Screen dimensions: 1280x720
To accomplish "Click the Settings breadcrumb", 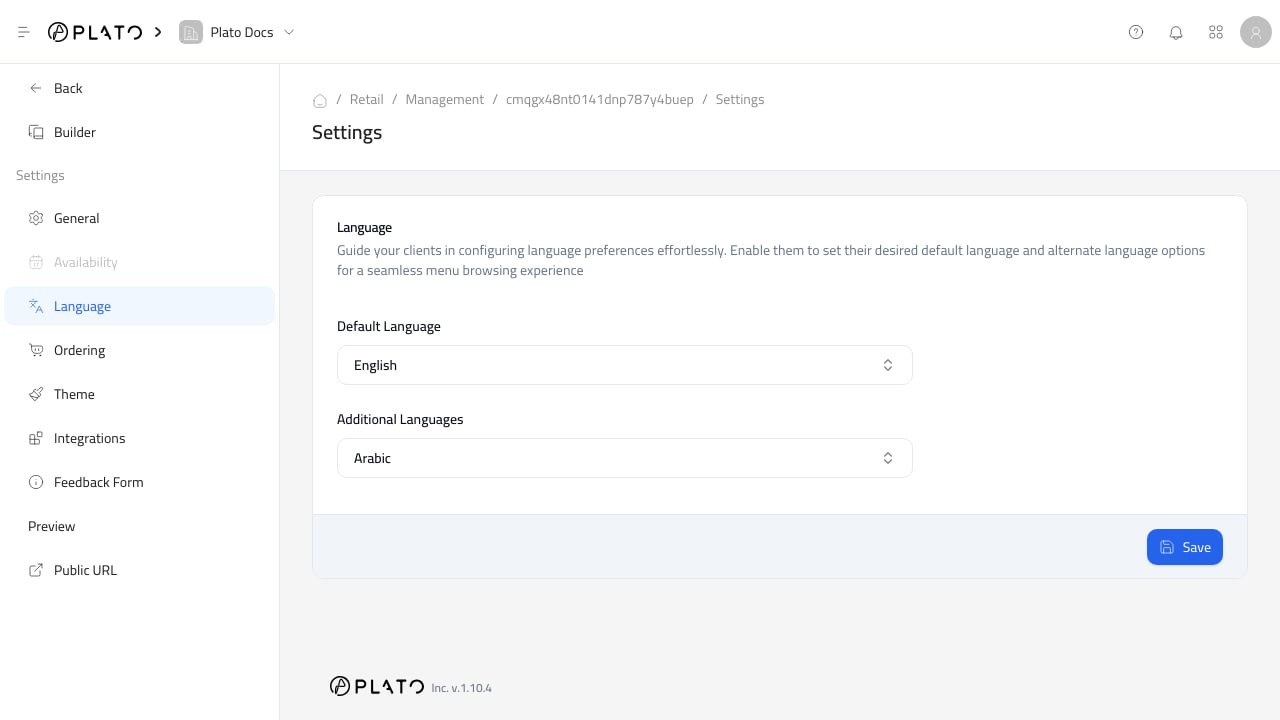I will point(740,99).
